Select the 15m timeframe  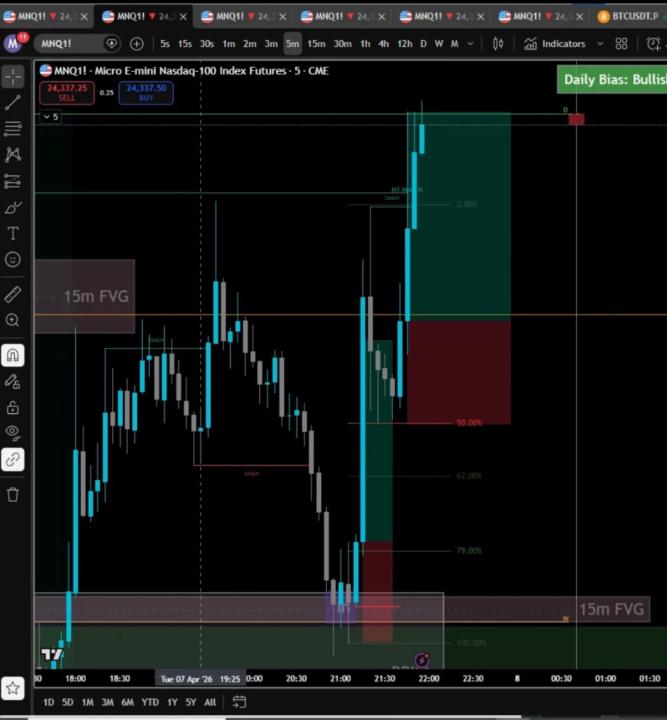point(316,44)
